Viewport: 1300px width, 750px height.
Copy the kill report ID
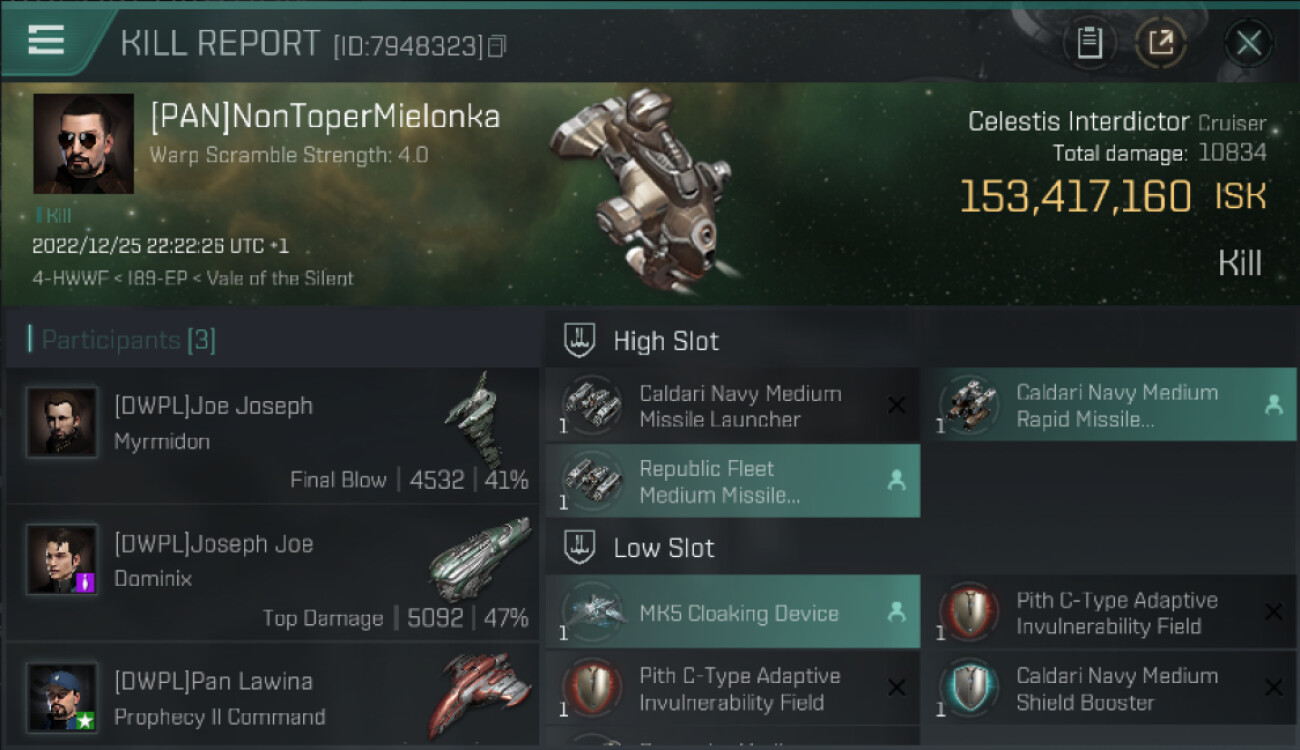497,46
